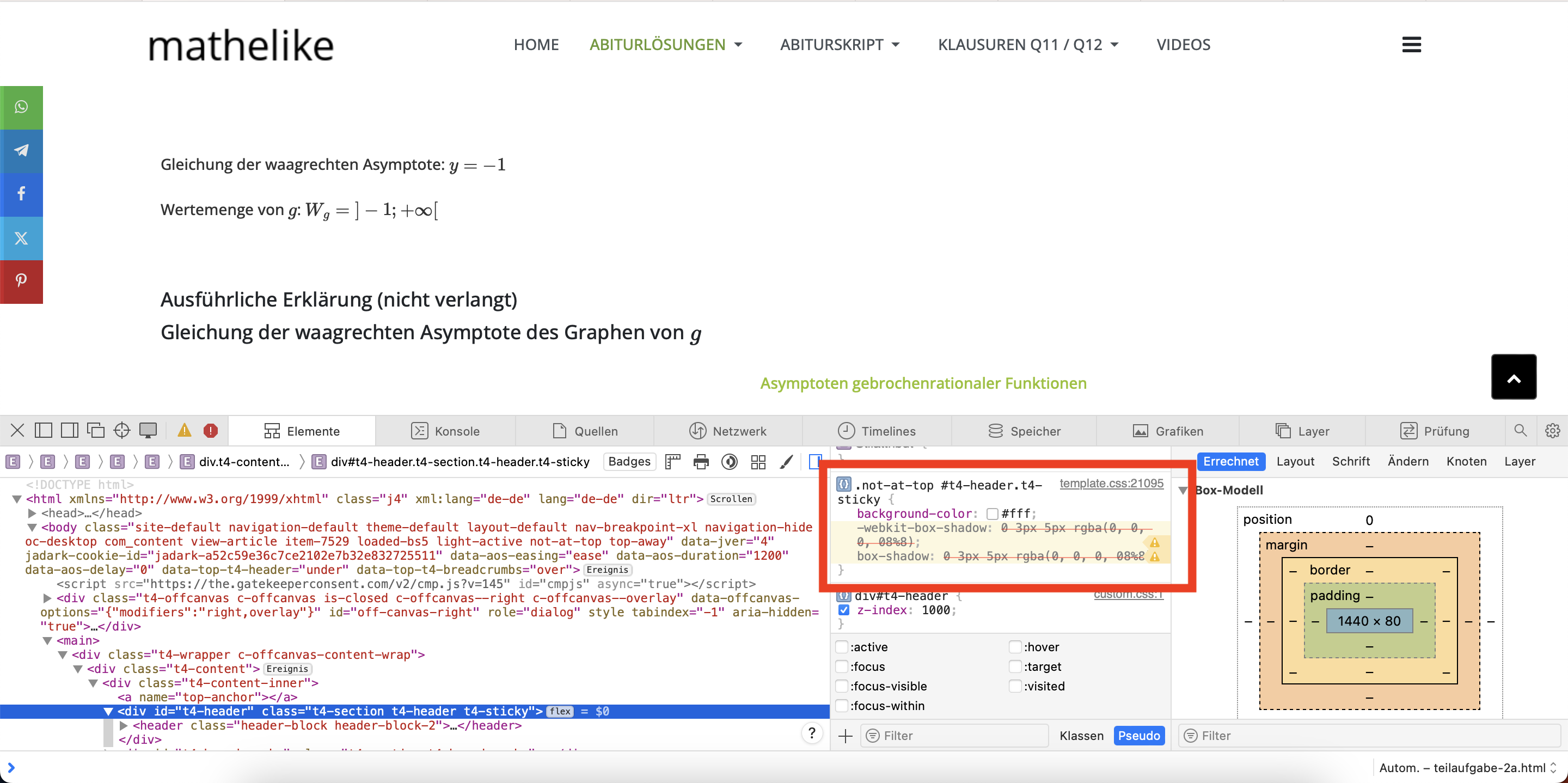
Task: Click the element selection crosshair icon
Action: pyautogui.click(x=122, y=431)
